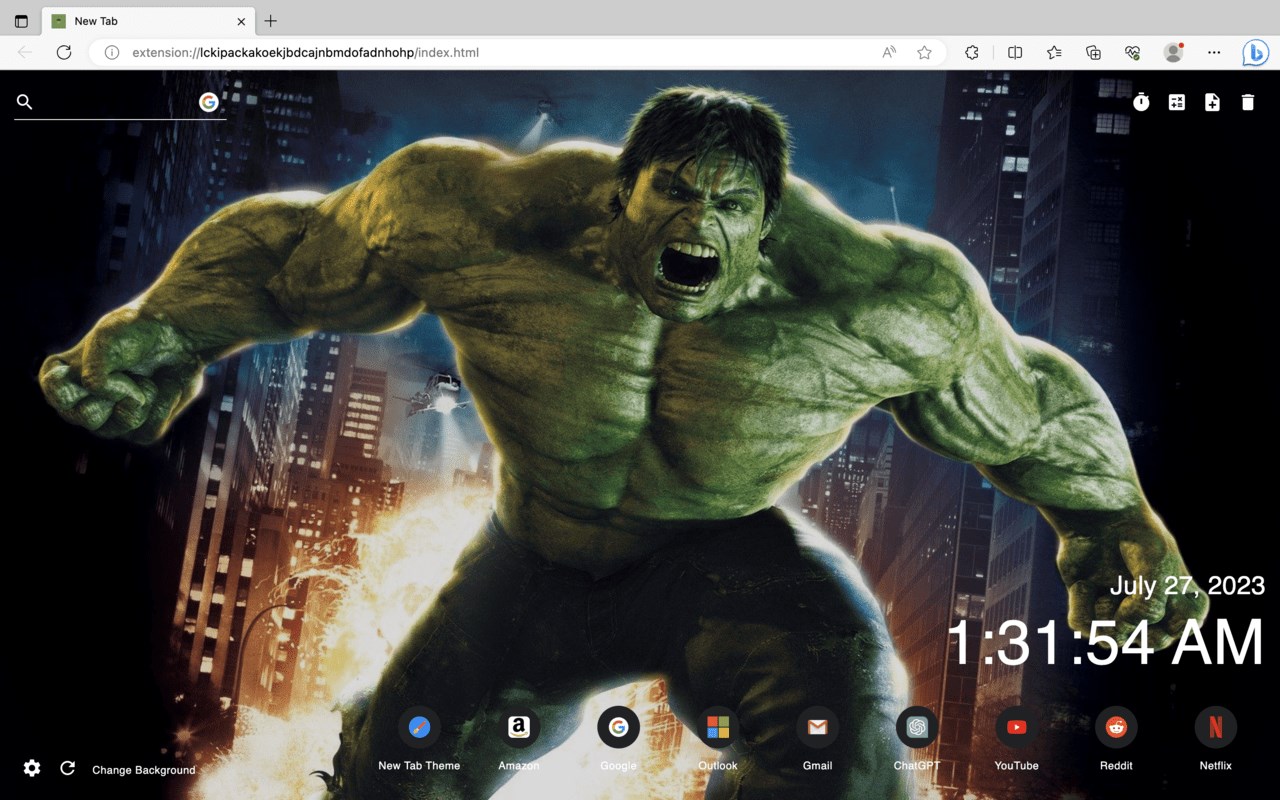Open Browser essentials heart icon

pyautogui.click(x=1132, y=52)
